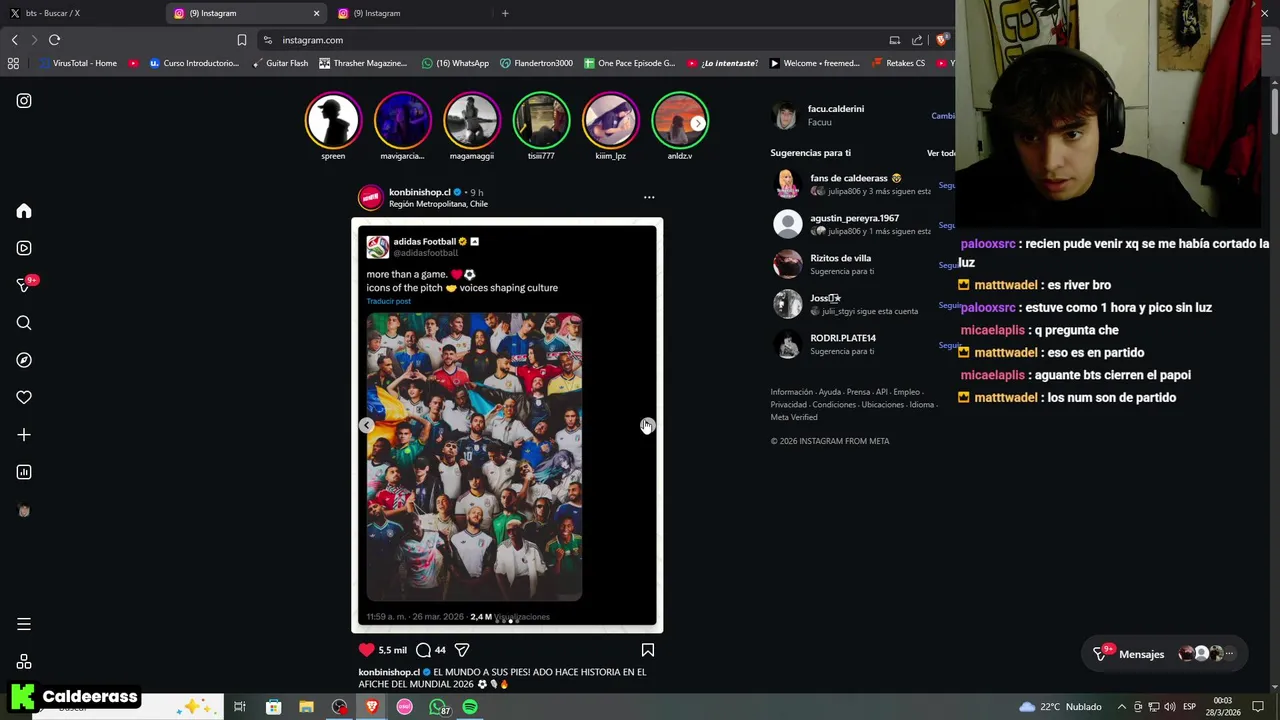Screen dimensions: 1280x720
Task: Open the dashboard chart icon in sidebar
Action: [x=24, y=472]
